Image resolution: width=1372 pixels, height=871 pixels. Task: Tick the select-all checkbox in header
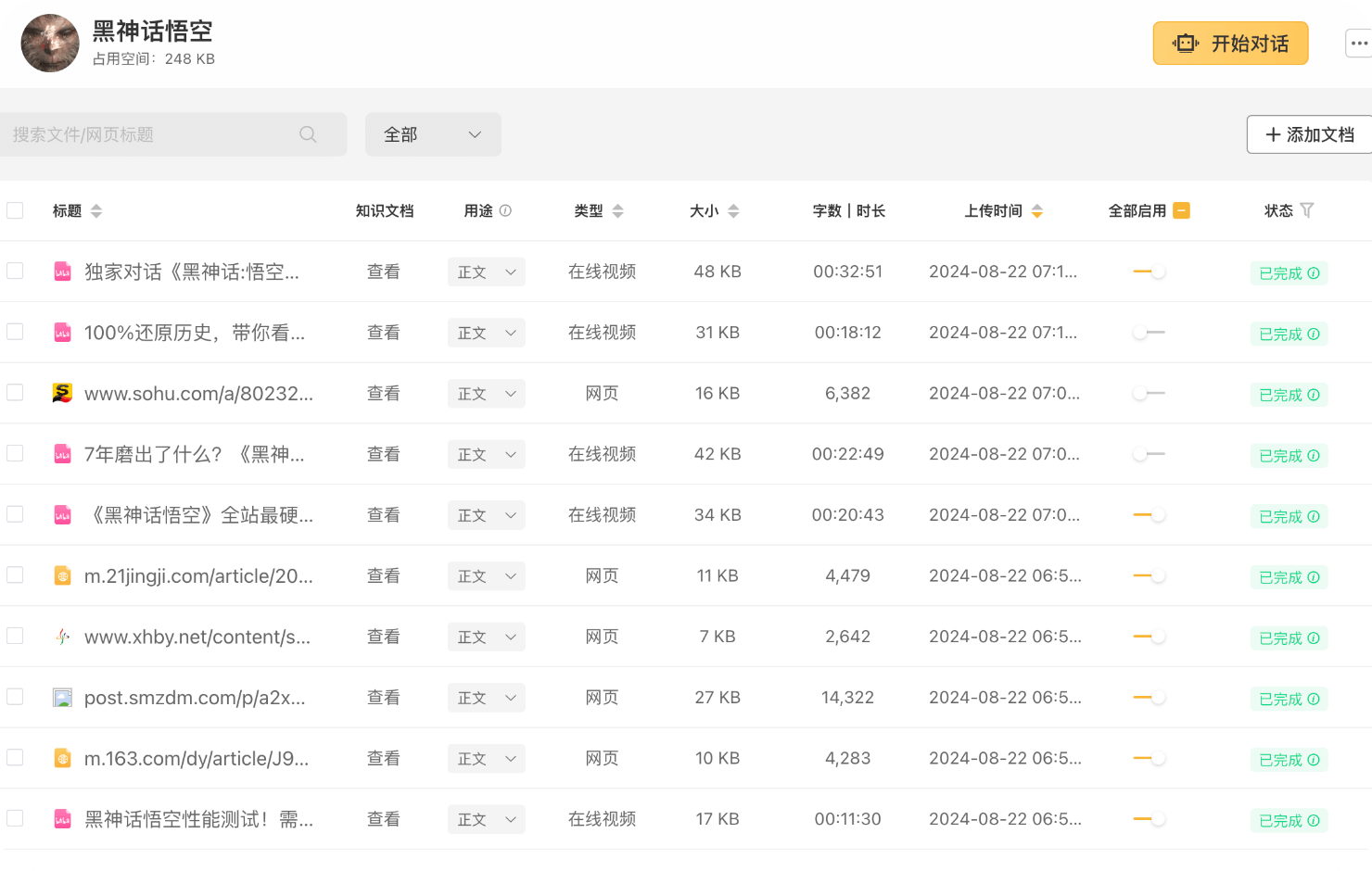(x=15, y=210)
